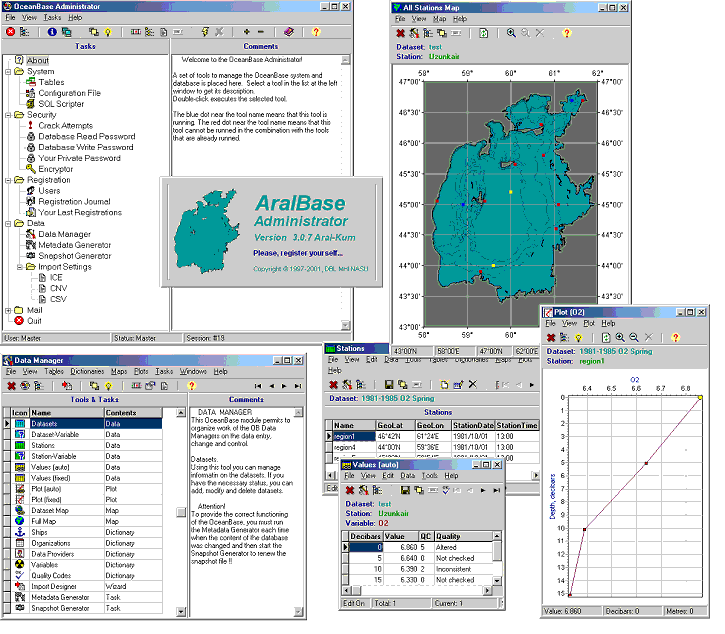Click the plus icon in Administrator toolbar
Image resolution: width=725 pixels, height=634 pixels.
(247, 32)
